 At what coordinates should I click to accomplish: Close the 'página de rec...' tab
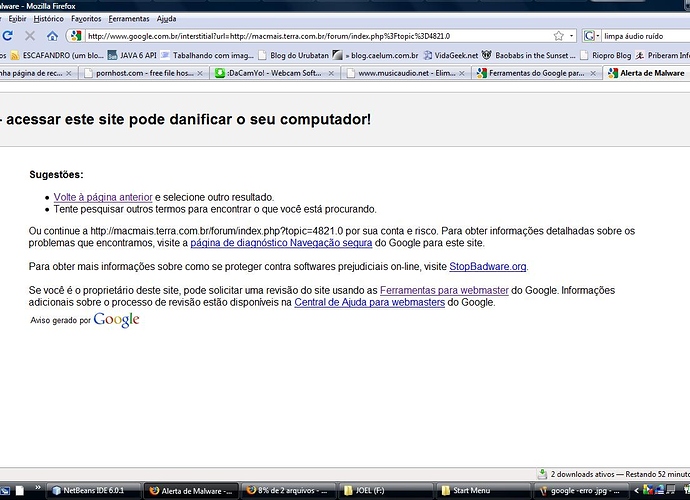69,74
